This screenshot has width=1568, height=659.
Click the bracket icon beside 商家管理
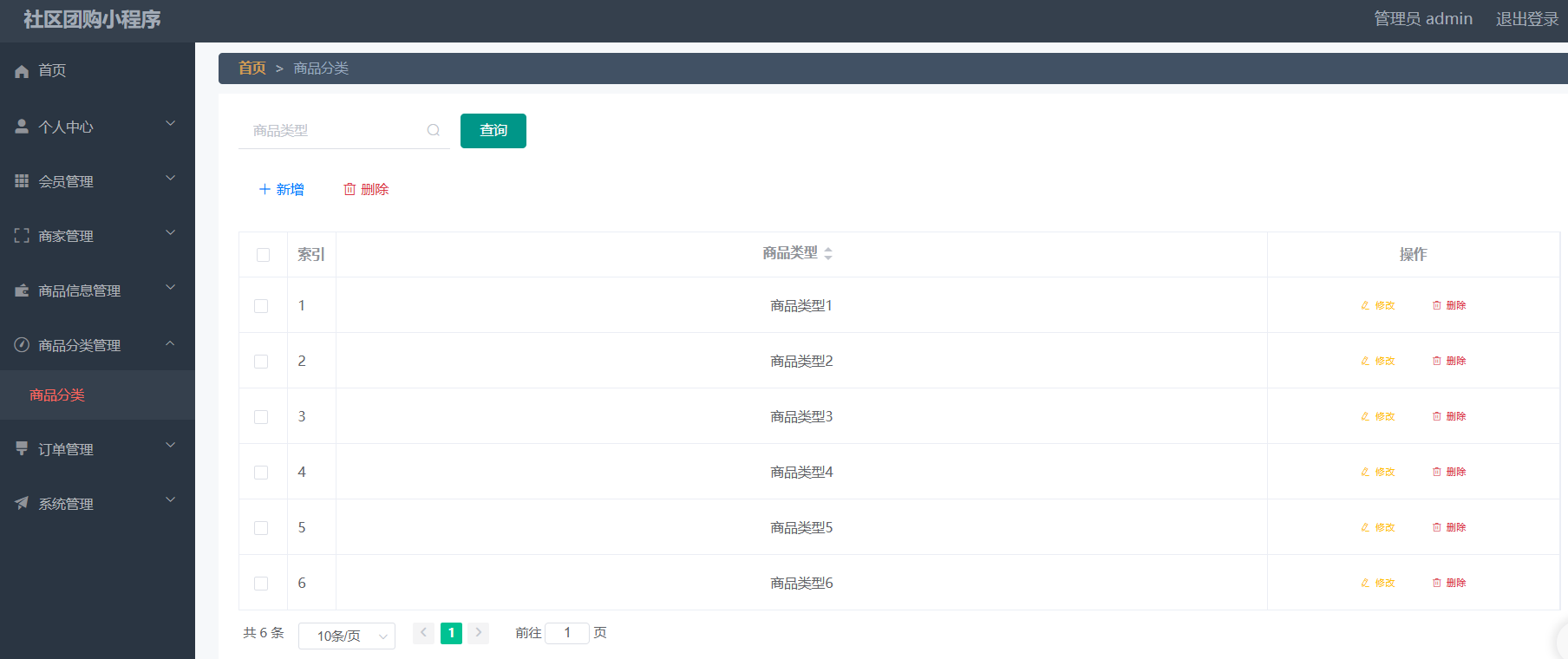22,235
